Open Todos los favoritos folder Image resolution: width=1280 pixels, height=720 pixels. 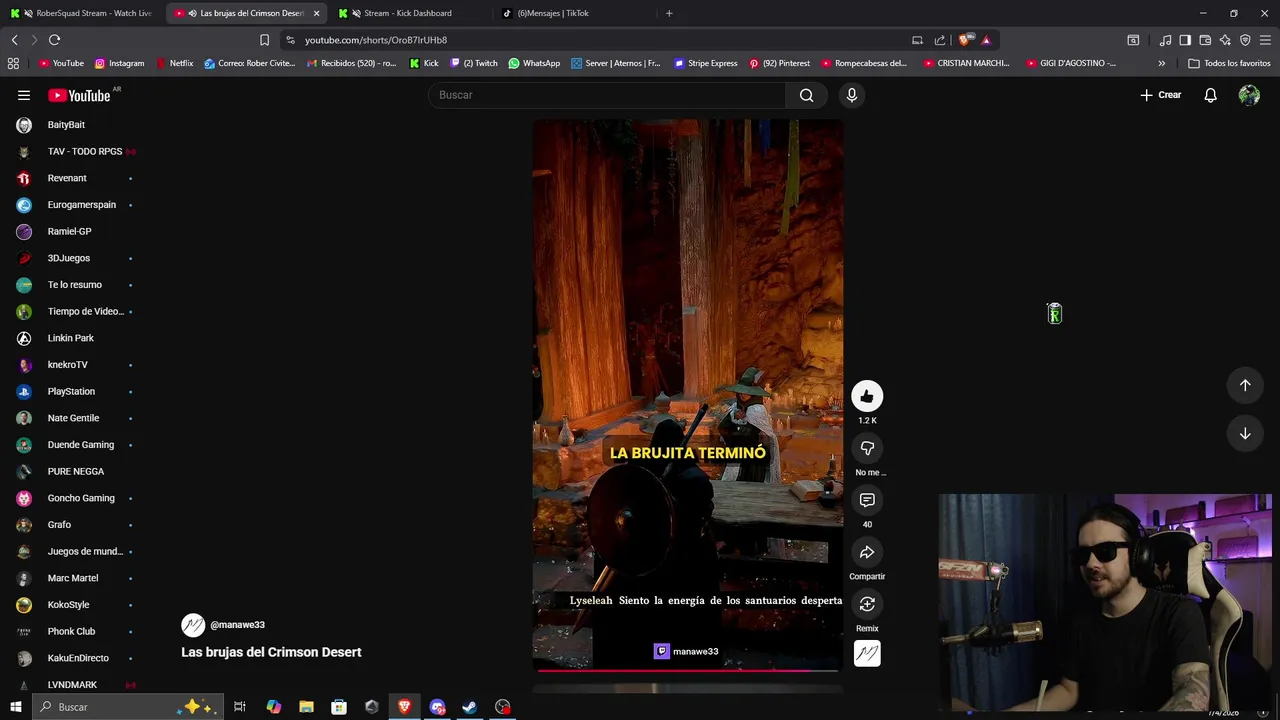(1229, 63)
